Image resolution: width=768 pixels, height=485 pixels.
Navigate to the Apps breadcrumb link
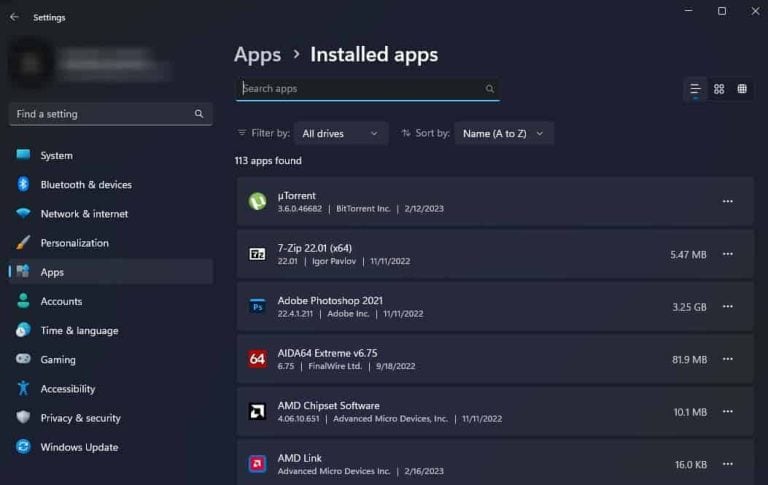[257, 54]
